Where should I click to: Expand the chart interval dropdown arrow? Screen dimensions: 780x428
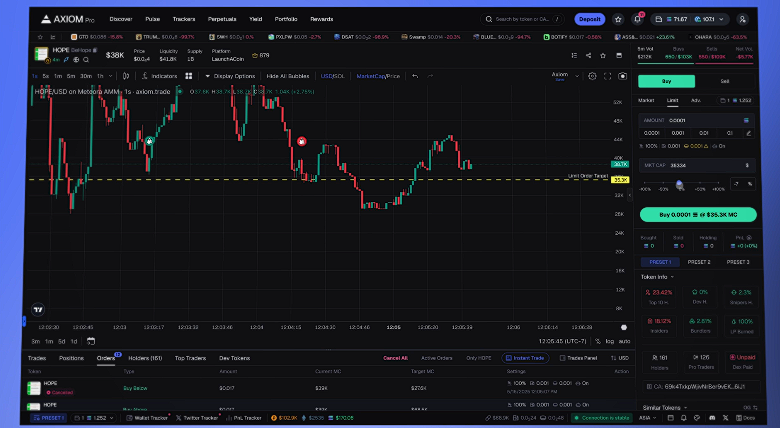(110, 76)
